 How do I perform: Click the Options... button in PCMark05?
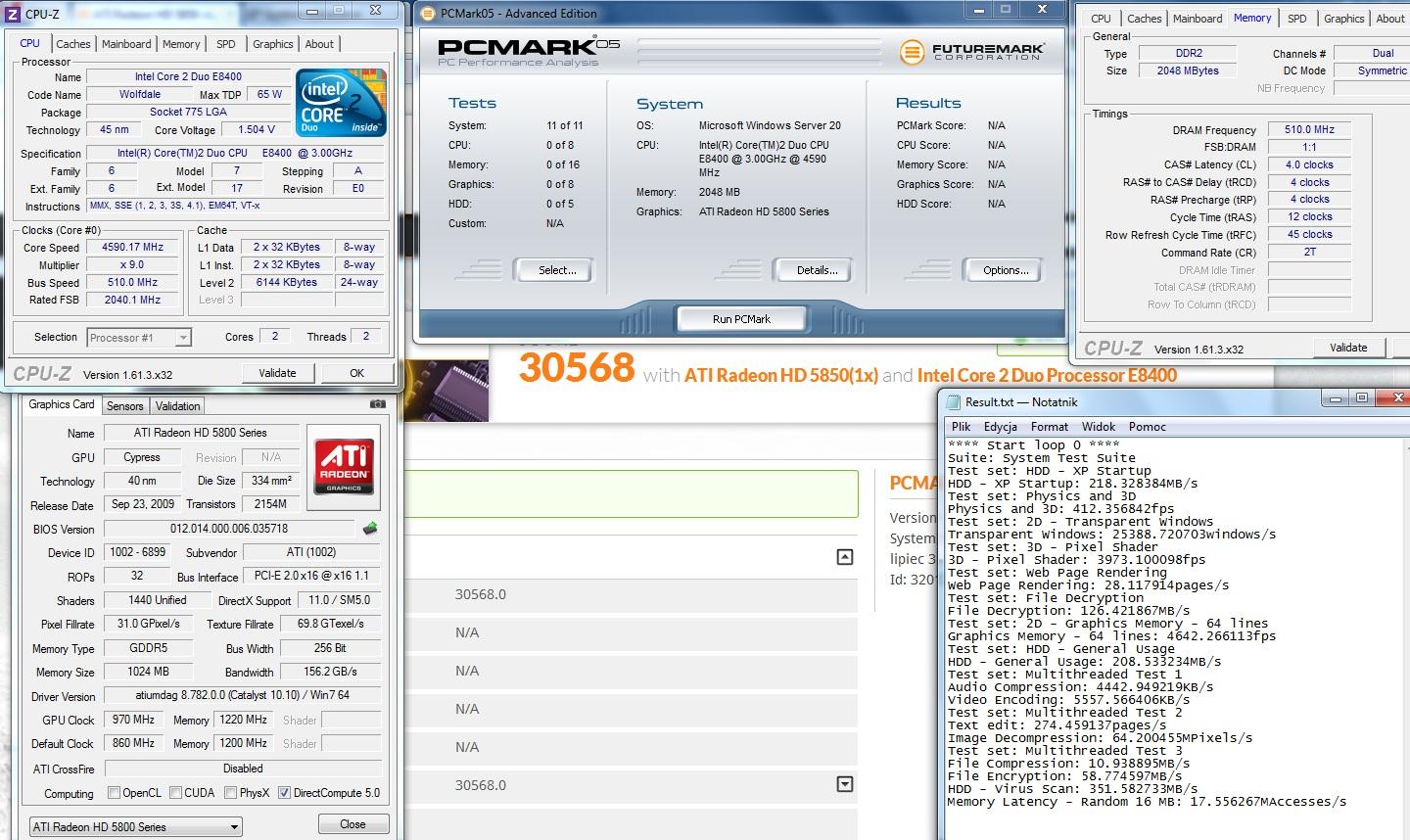(x=1006, y=270)
